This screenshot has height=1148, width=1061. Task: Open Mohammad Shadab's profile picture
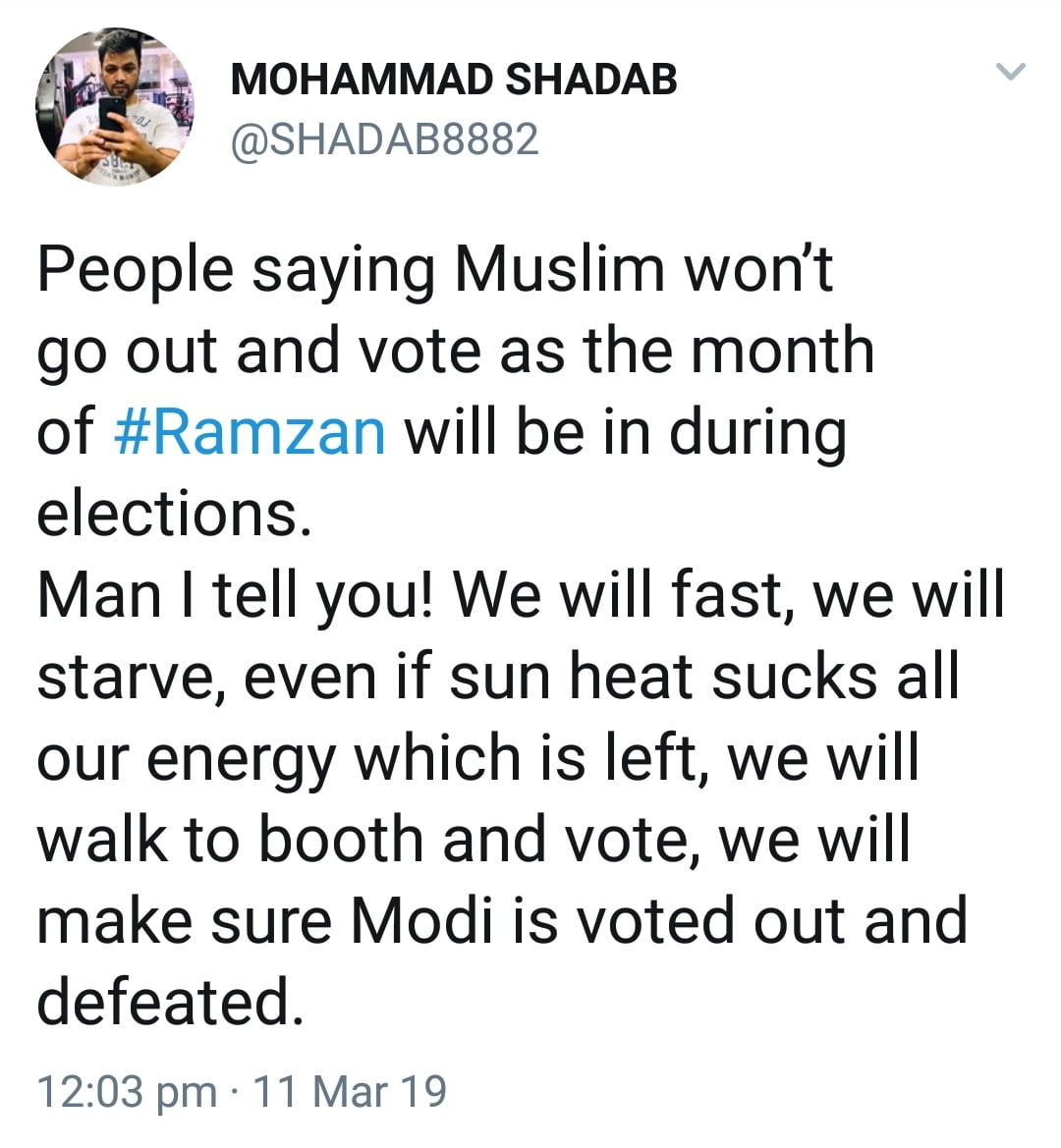(115, 107)
